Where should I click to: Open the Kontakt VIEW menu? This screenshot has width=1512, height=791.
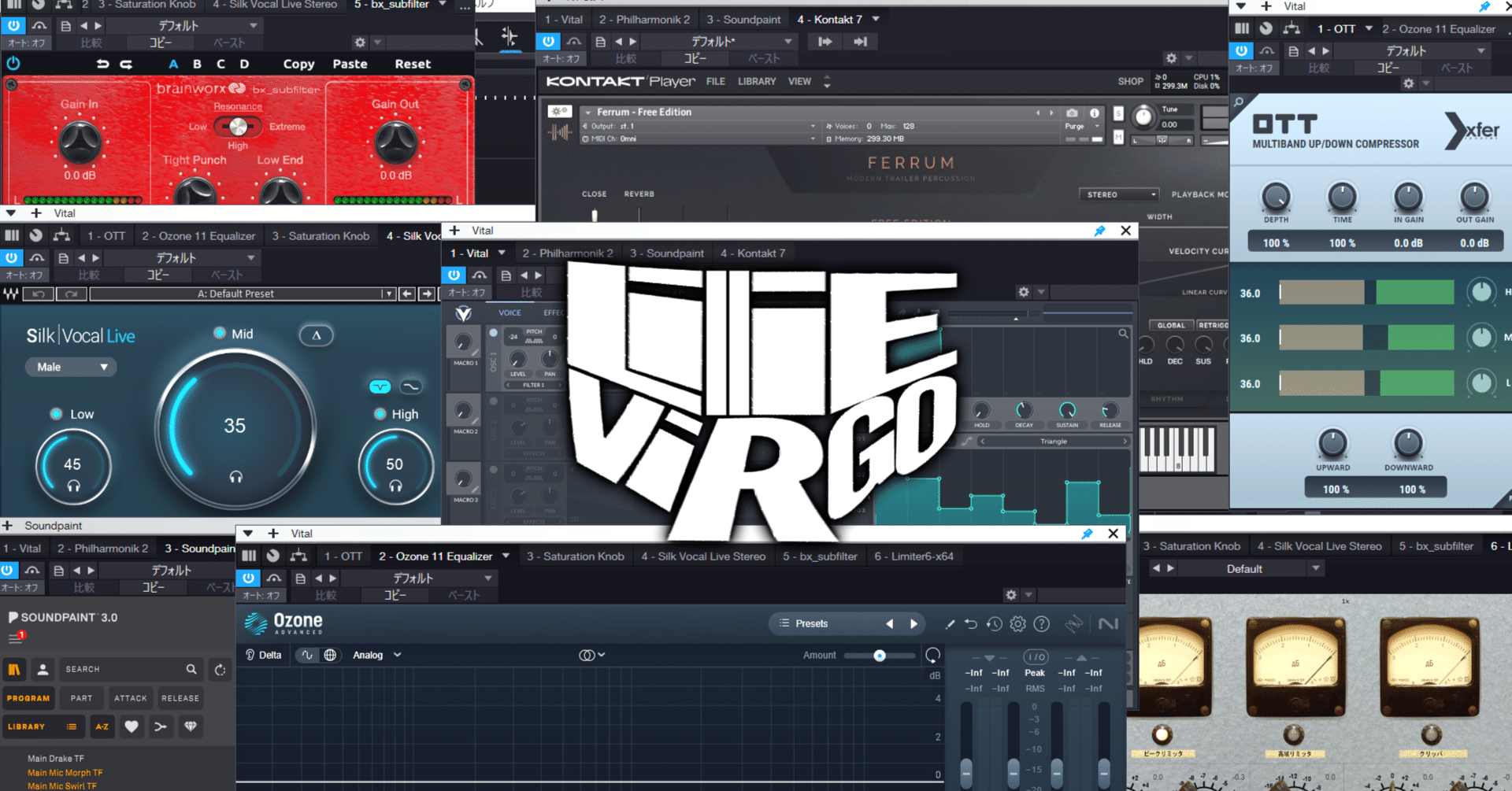point(799,81)
